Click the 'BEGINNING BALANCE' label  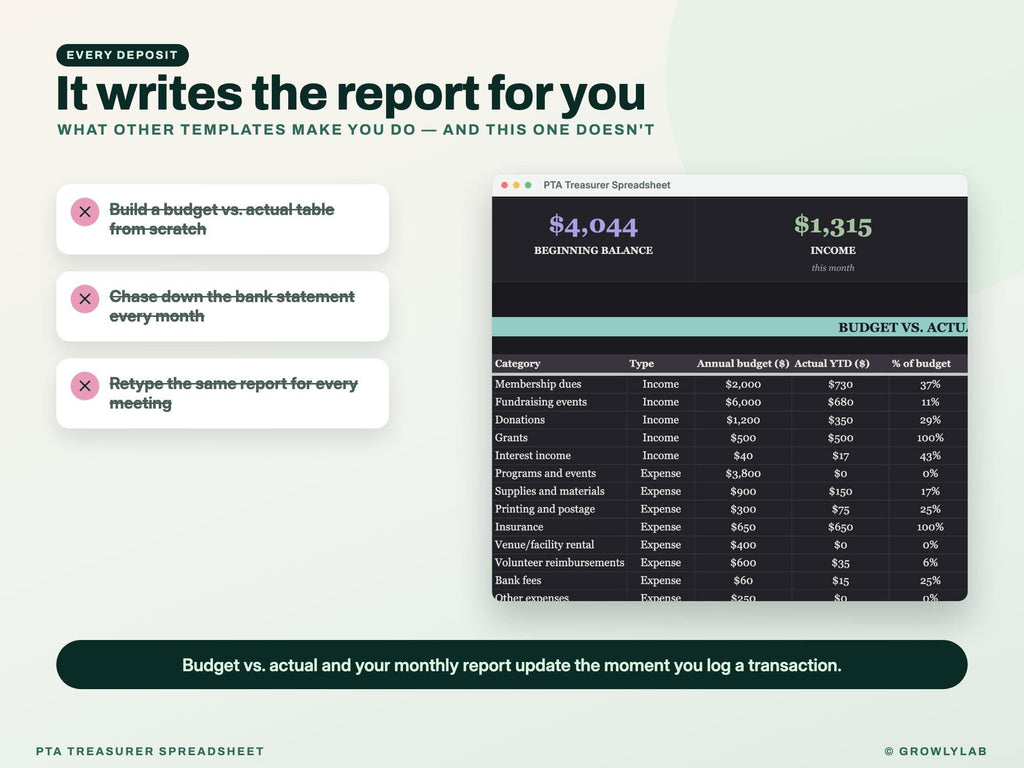(x=593, y=250)
